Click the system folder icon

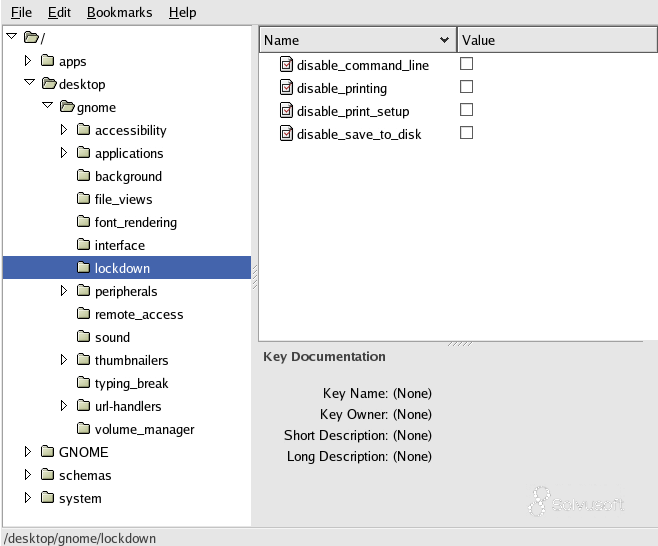coord(47,498)
